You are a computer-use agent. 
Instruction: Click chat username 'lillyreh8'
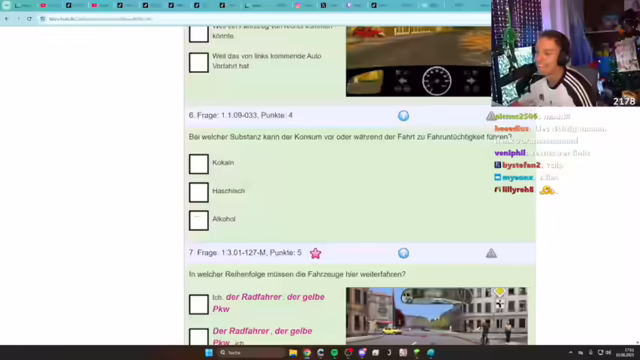pyautogui.click(x=518, y=190)
